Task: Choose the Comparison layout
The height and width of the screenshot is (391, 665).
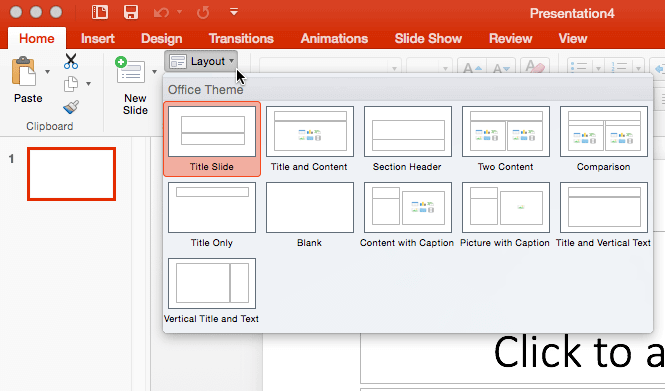Action: coord(604,139)
